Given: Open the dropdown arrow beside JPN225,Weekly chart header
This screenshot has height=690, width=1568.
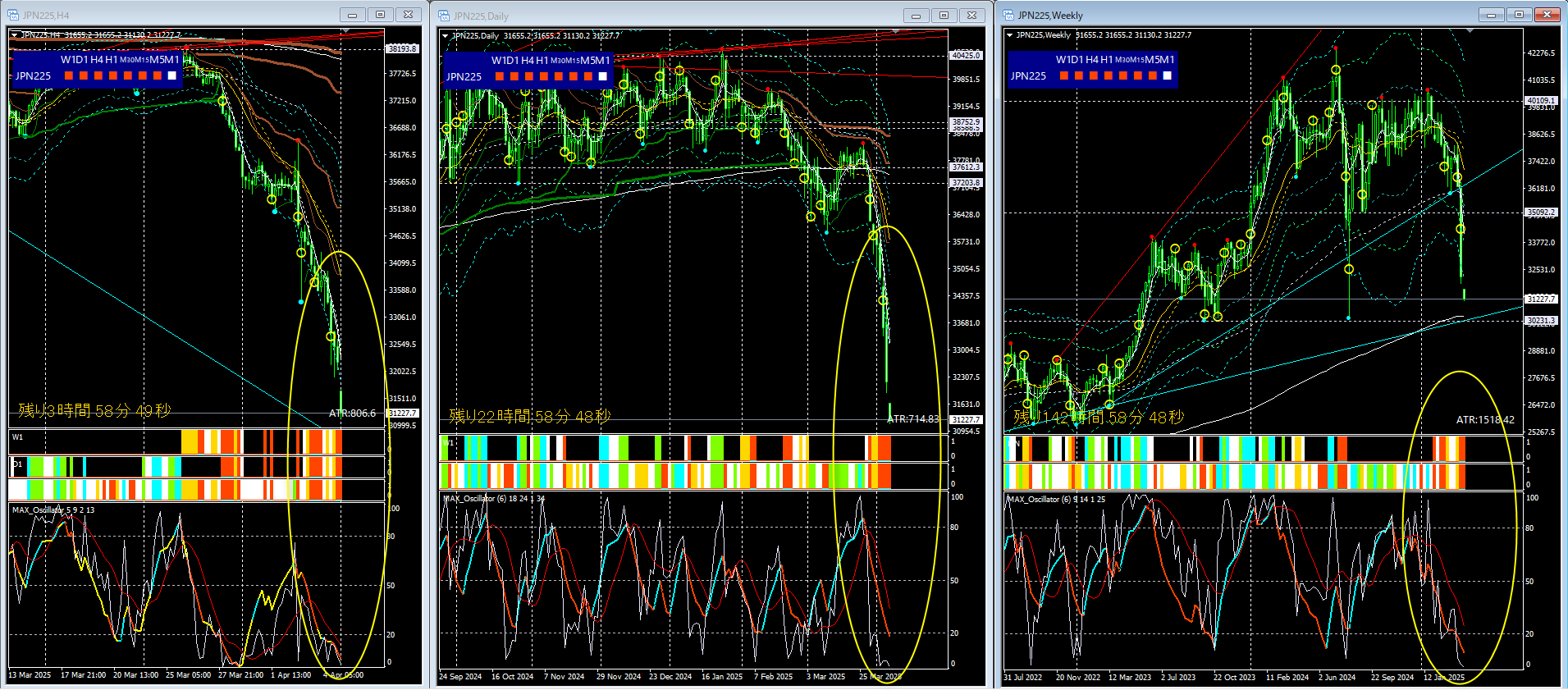Looking at the screenshot, I should click(1009, 35).
